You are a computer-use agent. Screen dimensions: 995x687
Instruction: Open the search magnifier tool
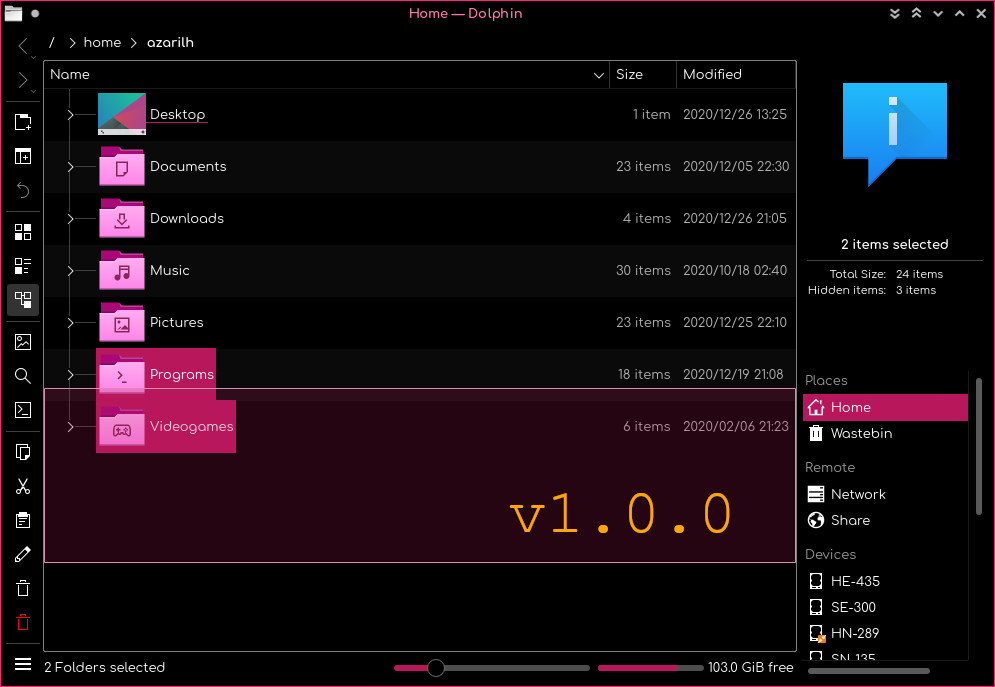tap(23, 376)
